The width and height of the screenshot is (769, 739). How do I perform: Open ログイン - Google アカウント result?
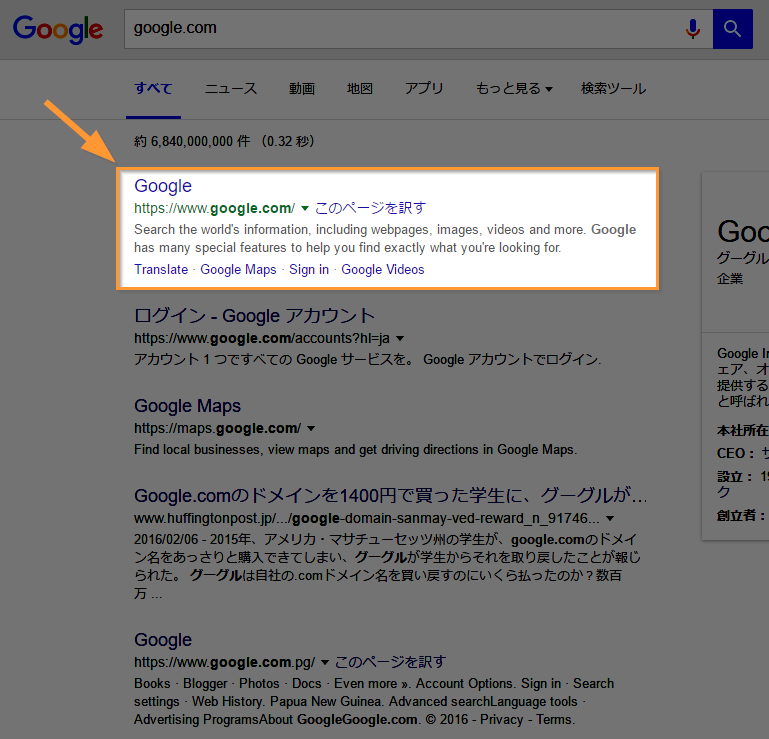pyautogui.click(x=255, y=316)
